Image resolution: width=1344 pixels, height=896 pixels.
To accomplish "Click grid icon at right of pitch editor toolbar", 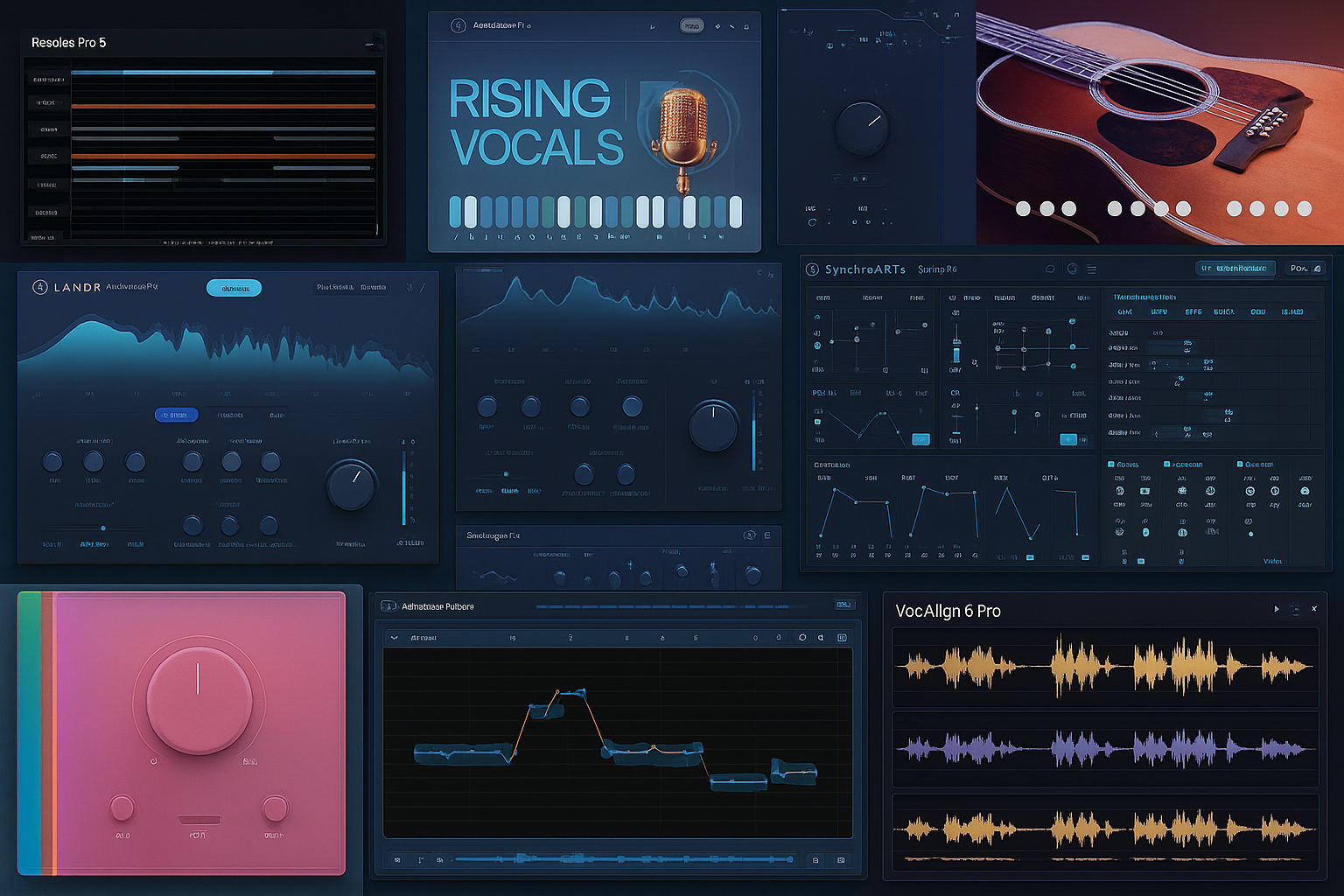I will pyautogui.click(x=842, y=638).
